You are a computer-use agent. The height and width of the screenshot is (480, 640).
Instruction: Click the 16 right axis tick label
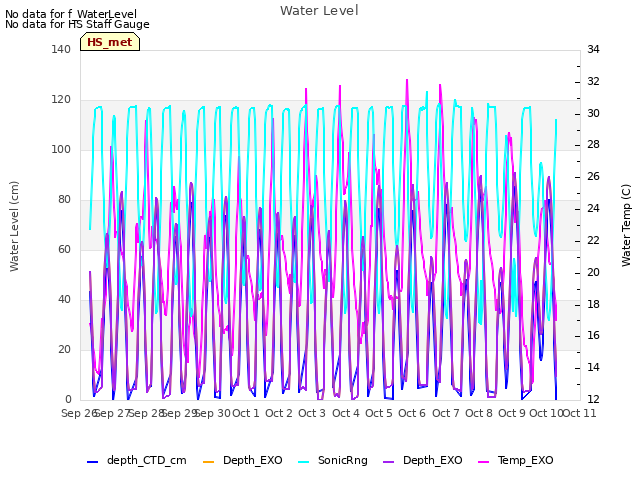593,336
